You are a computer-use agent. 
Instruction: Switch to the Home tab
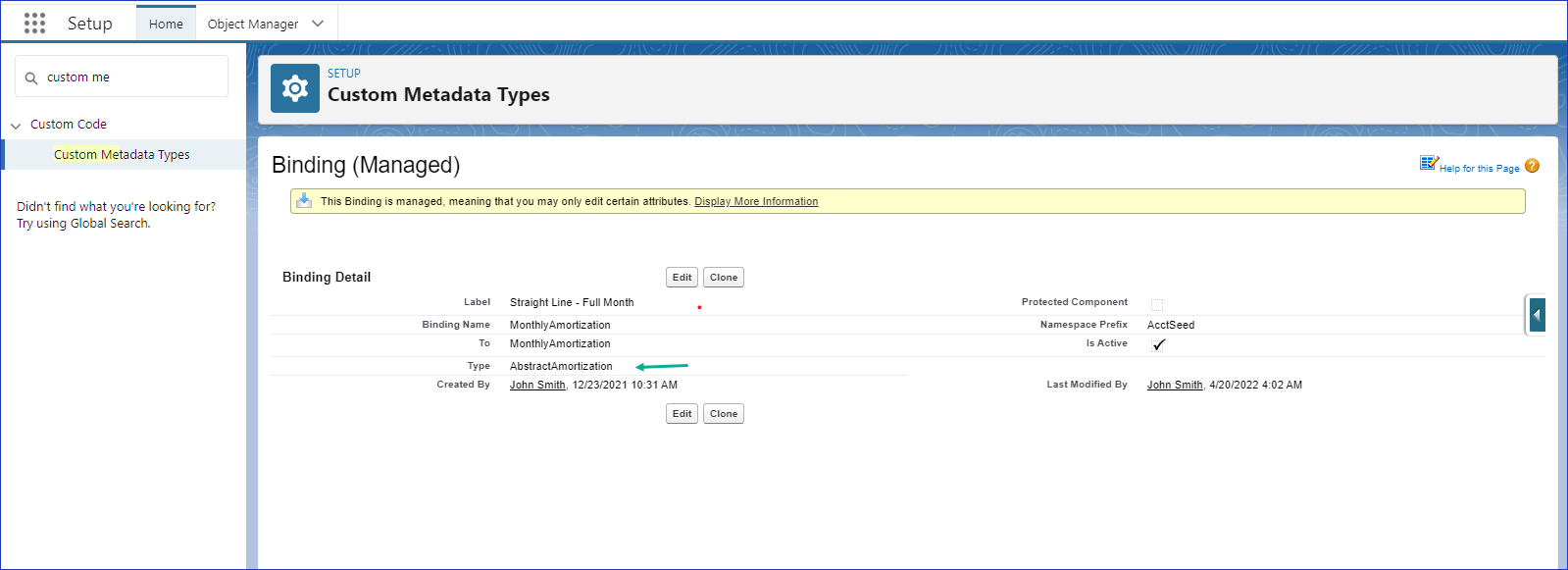(x=166, y=24)
